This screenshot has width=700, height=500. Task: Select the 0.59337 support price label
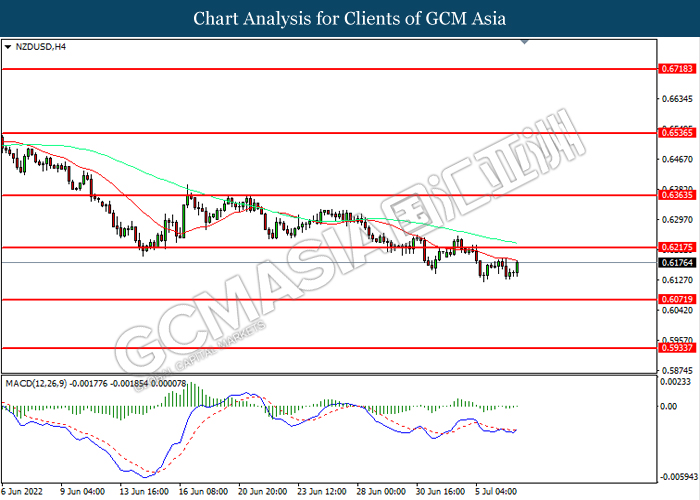pos(677,348)
